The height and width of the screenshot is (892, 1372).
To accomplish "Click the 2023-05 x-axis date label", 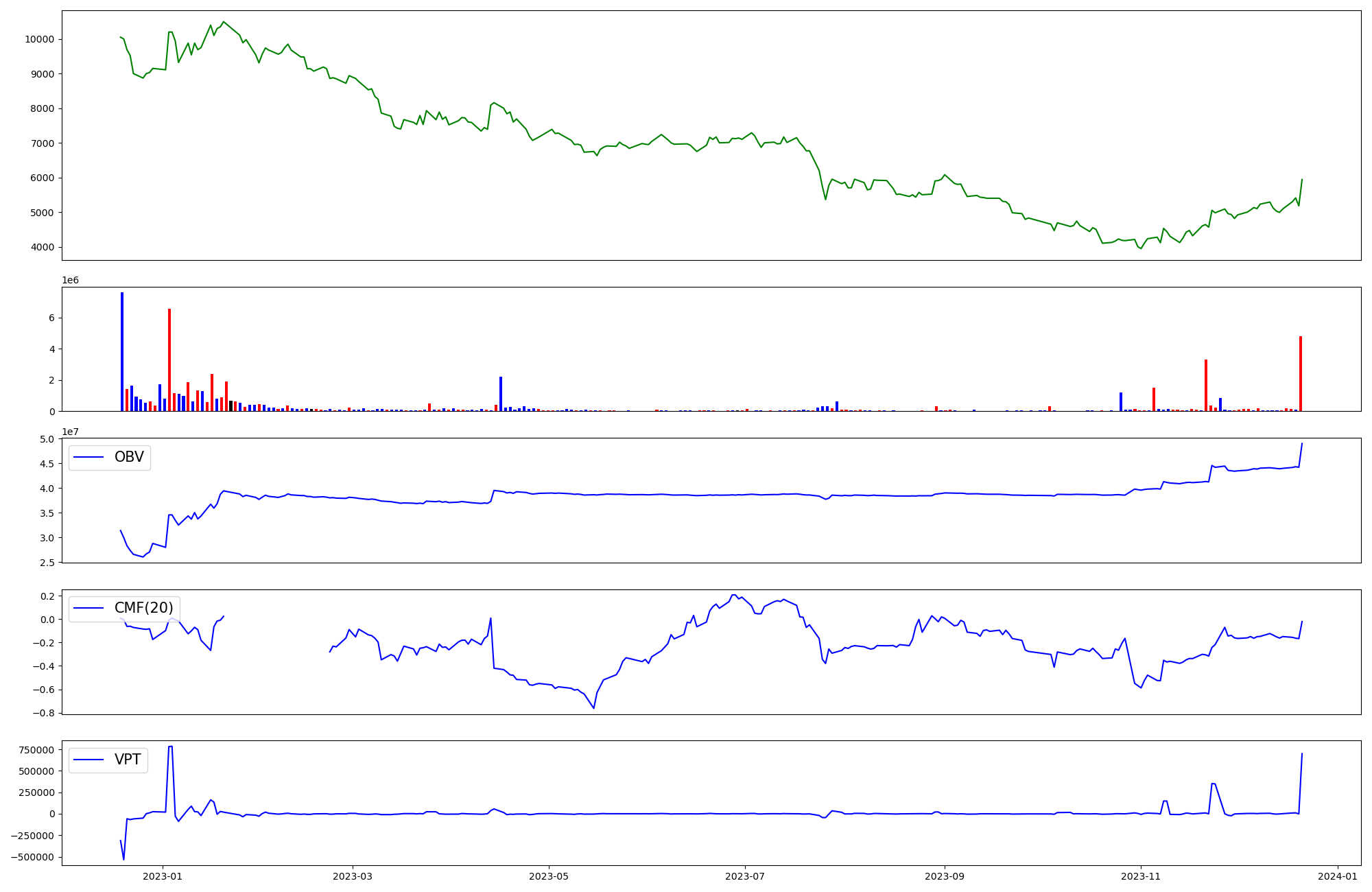I will pyautogui.click(x=548, y=876).
